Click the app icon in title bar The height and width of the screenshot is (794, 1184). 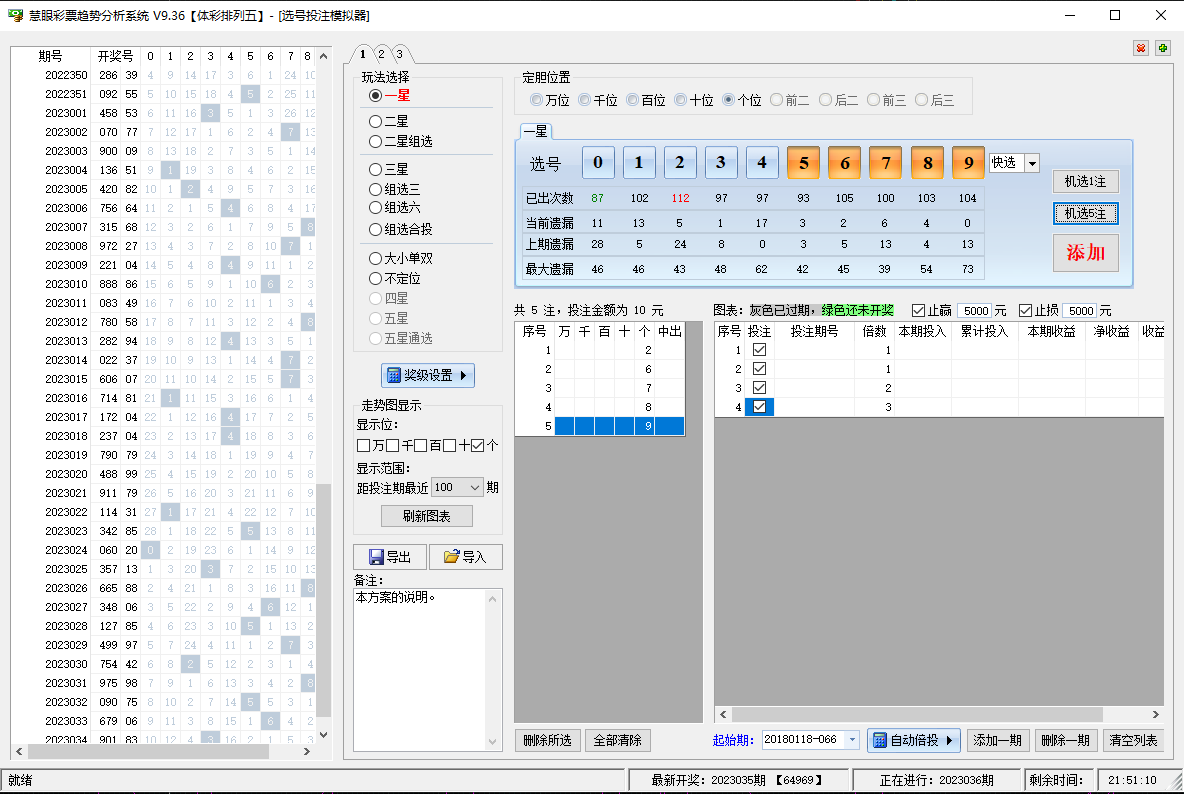15,15
